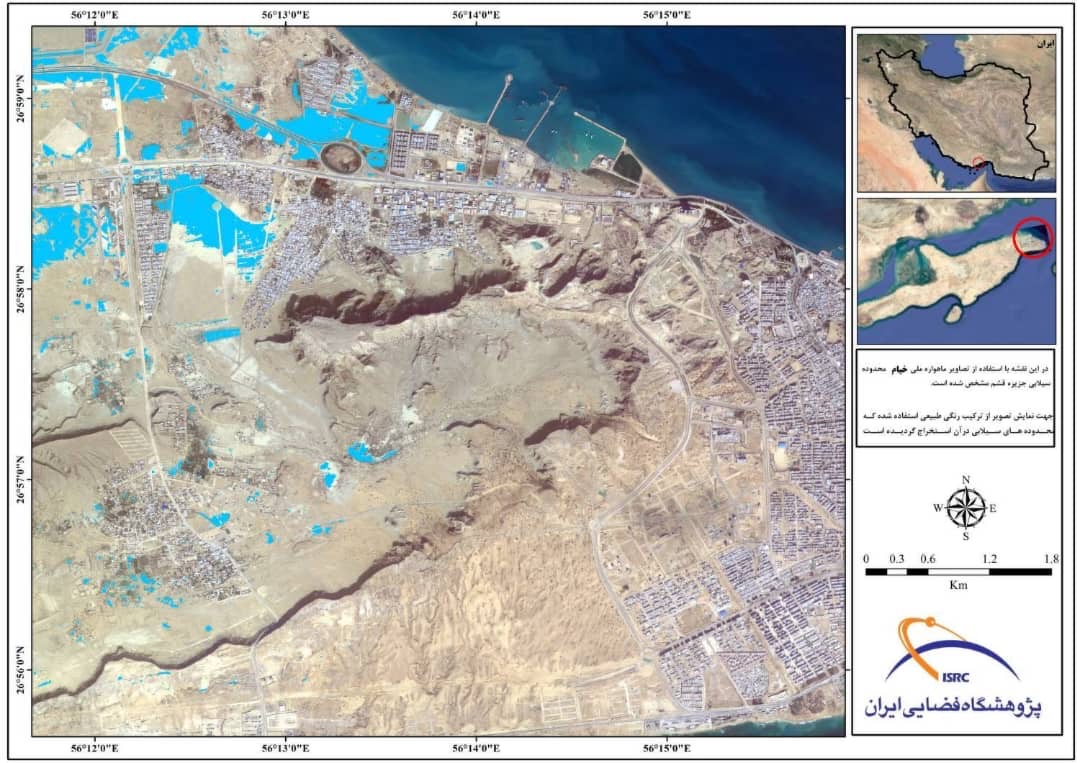Click the Persian organization name beneath the ISRC logo
The image size is (1080, 763).
pos(955,706)
